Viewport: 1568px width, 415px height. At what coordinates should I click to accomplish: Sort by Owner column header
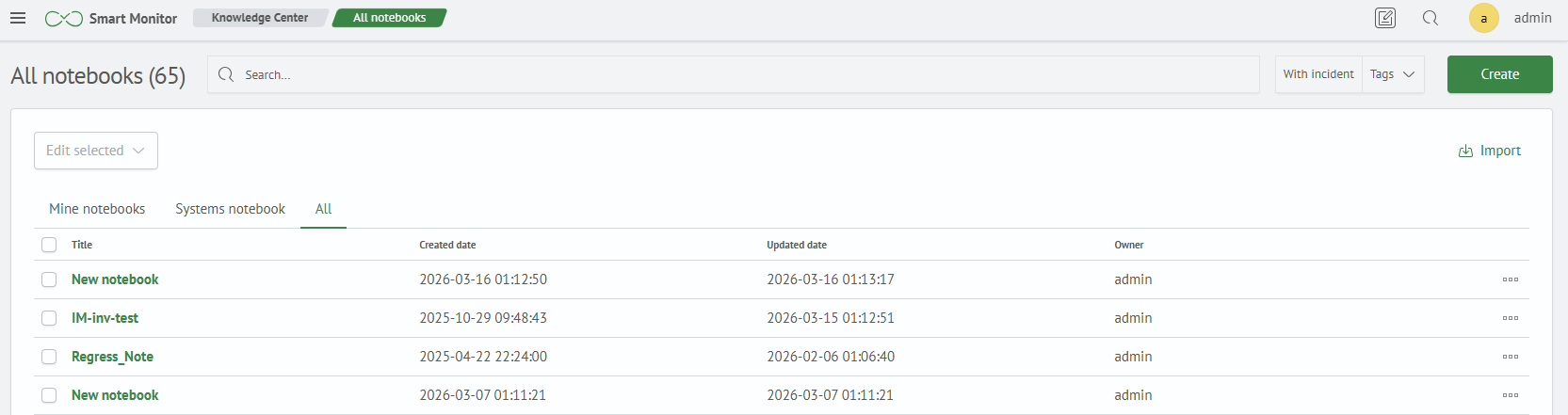[1128, 245]
